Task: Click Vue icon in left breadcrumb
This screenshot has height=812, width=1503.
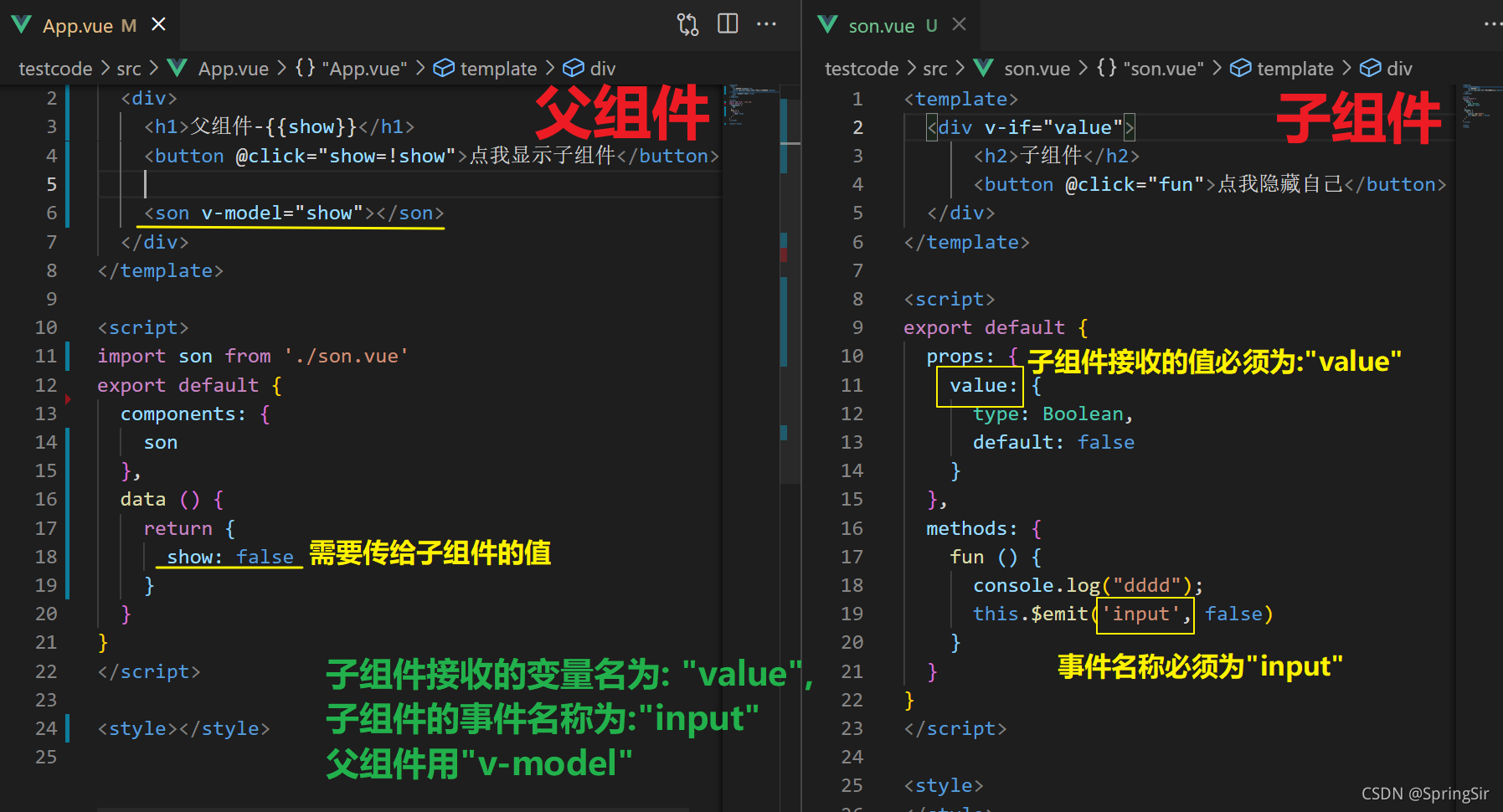Action: tap(177, 68)
